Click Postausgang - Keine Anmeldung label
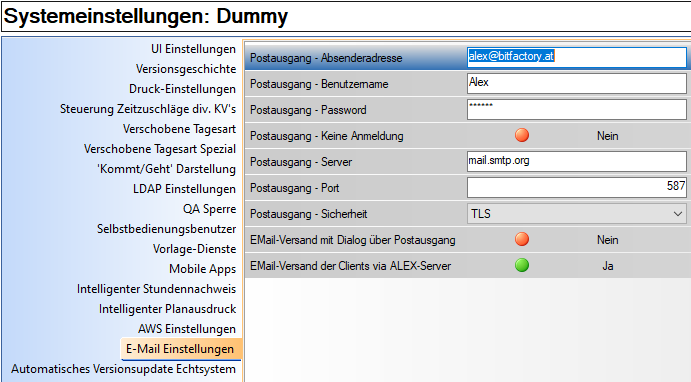The height and width of the screenshot is (382, 691). tap(327, 136)
